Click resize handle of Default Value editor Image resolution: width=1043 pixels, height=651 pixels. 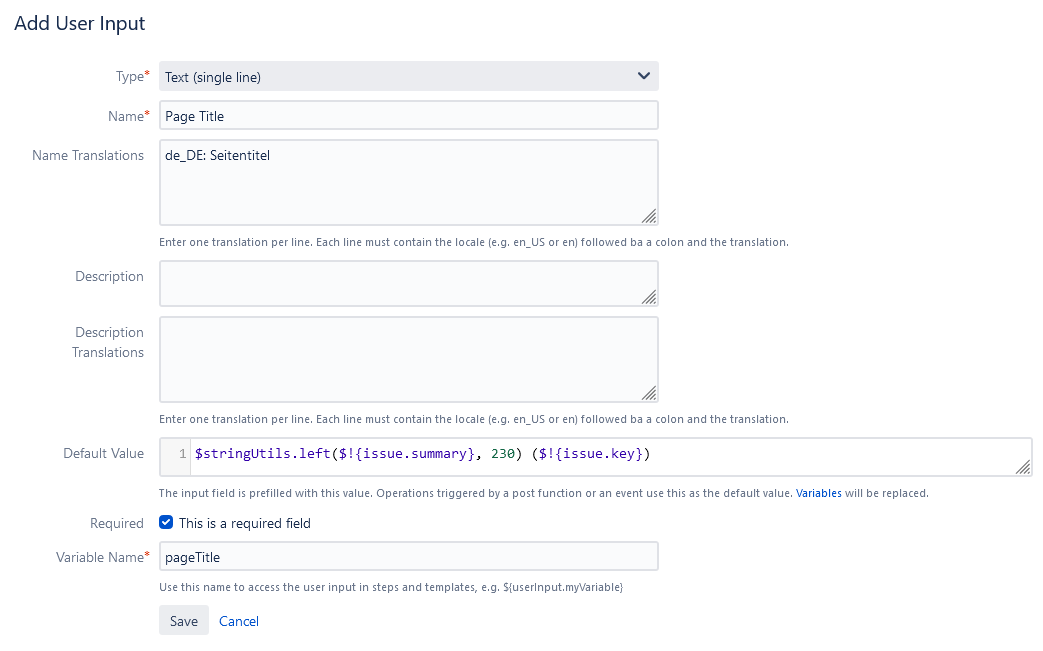tap(1023, 467)
